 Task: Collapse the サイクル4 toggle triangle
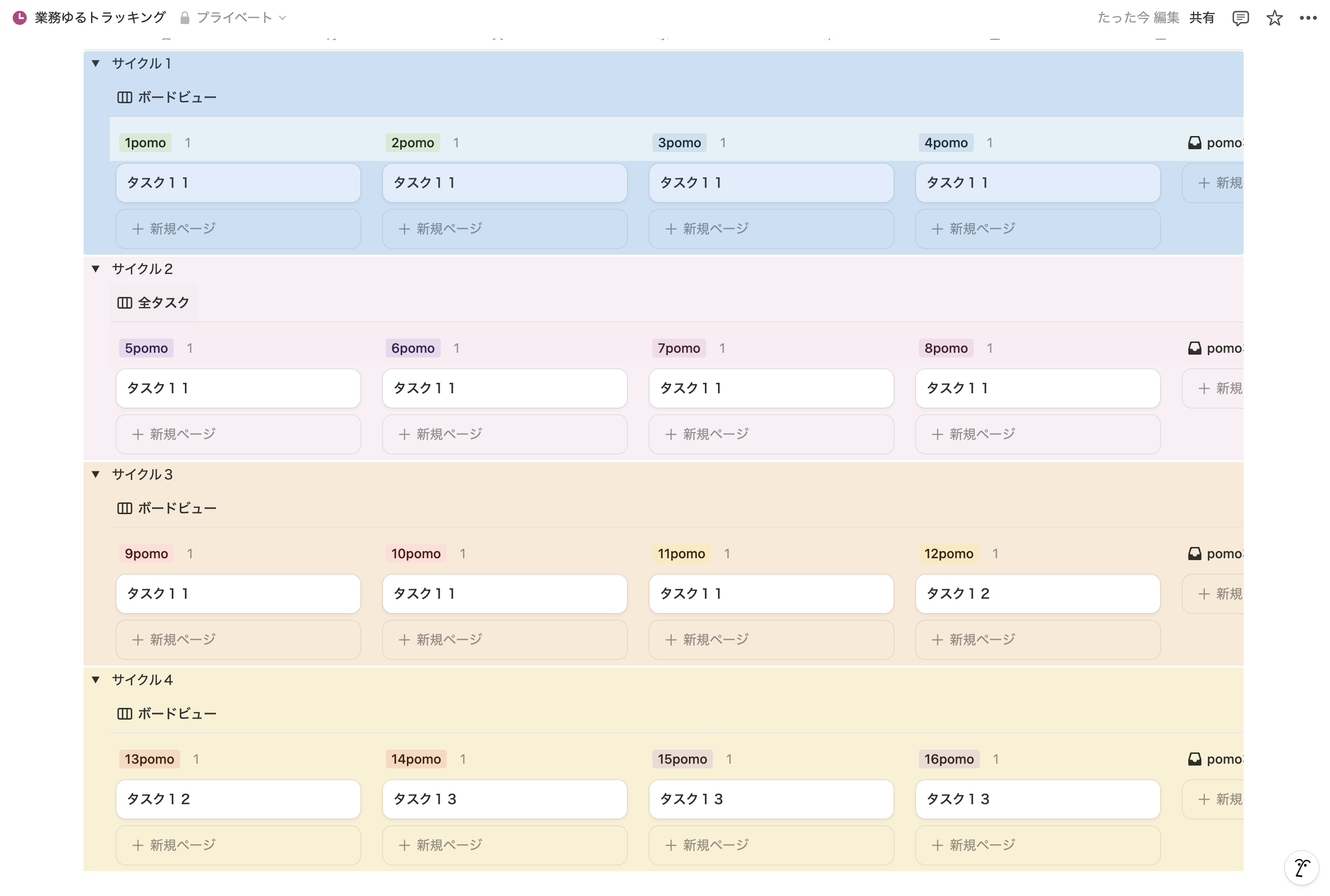coord(96,680)
